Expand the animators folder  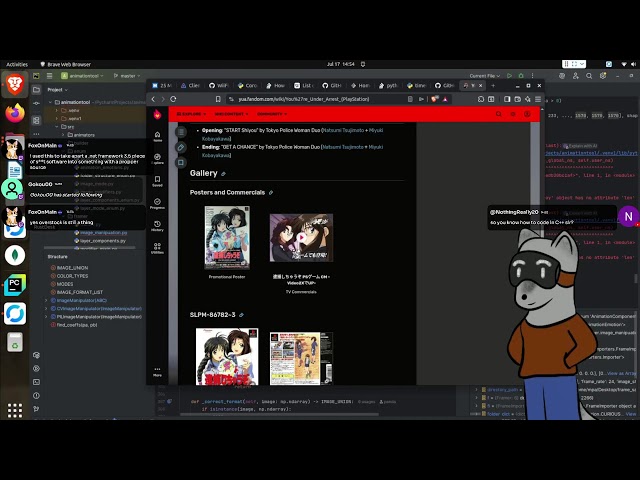click(x=63, y=135)
